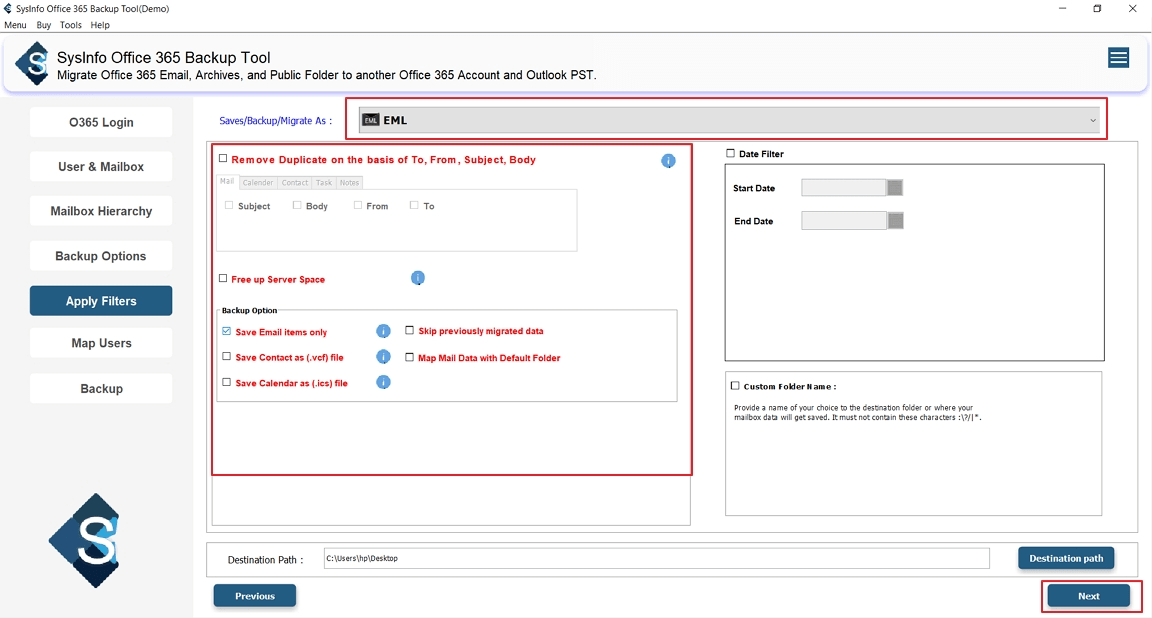Enable Skip previously migrated data
Screen dimensions: 1152x618
pos(410,331)
